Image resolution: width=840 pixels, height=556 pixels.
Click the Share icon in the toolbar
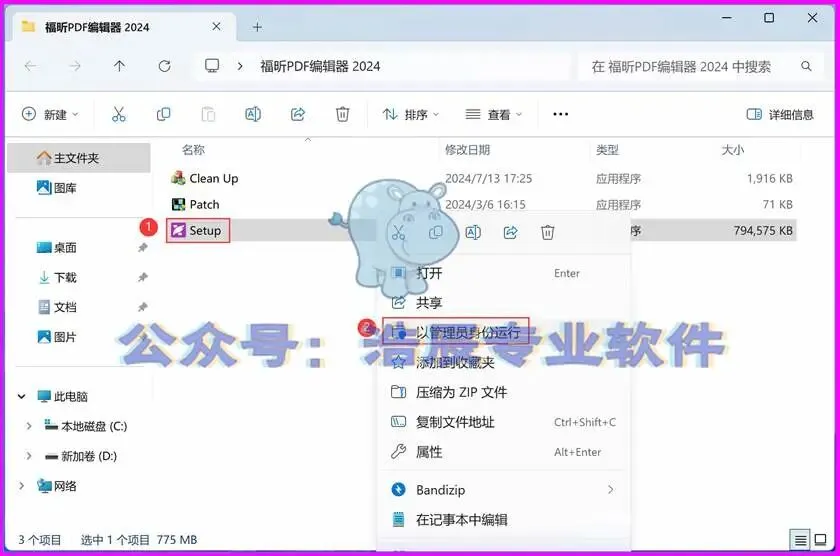(x=297, y=114)
